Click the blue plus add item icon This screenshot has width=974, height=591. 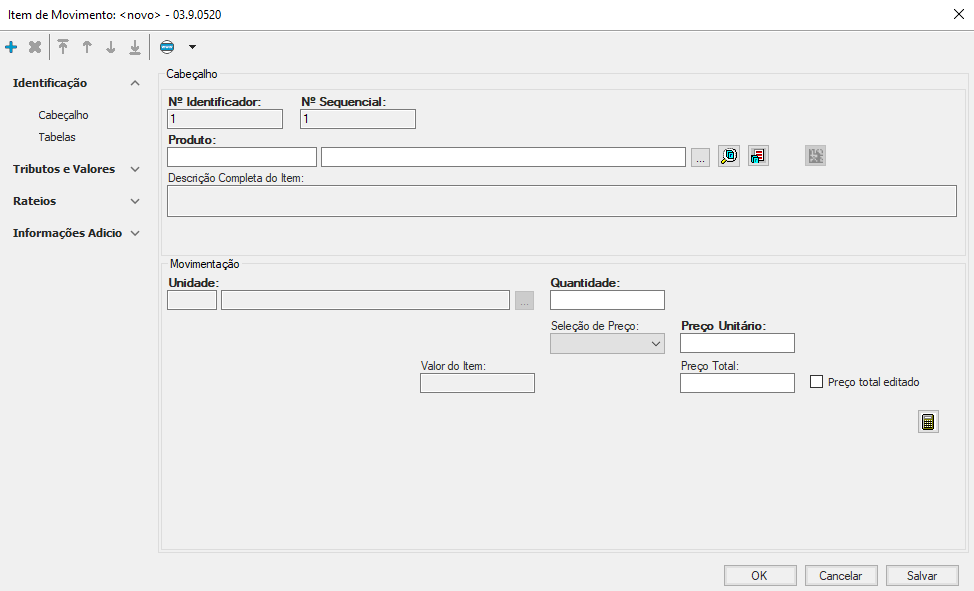(x=11, y=47)
